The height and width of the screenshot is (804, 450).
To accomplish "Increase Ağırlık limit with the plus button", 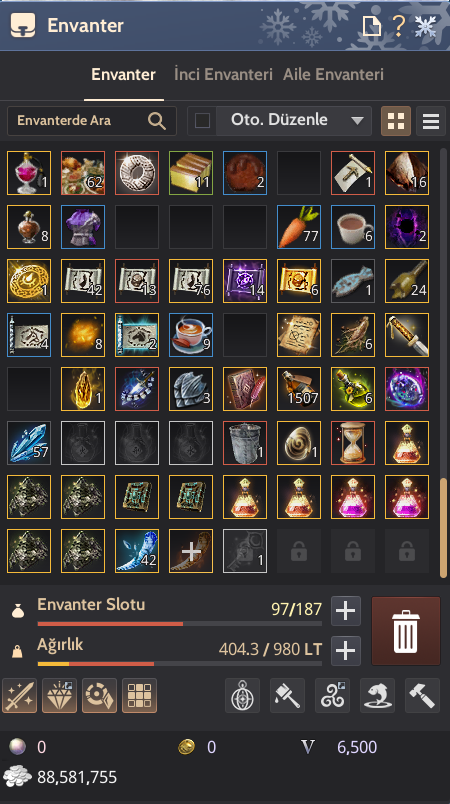I will click(x=345, y=651).
